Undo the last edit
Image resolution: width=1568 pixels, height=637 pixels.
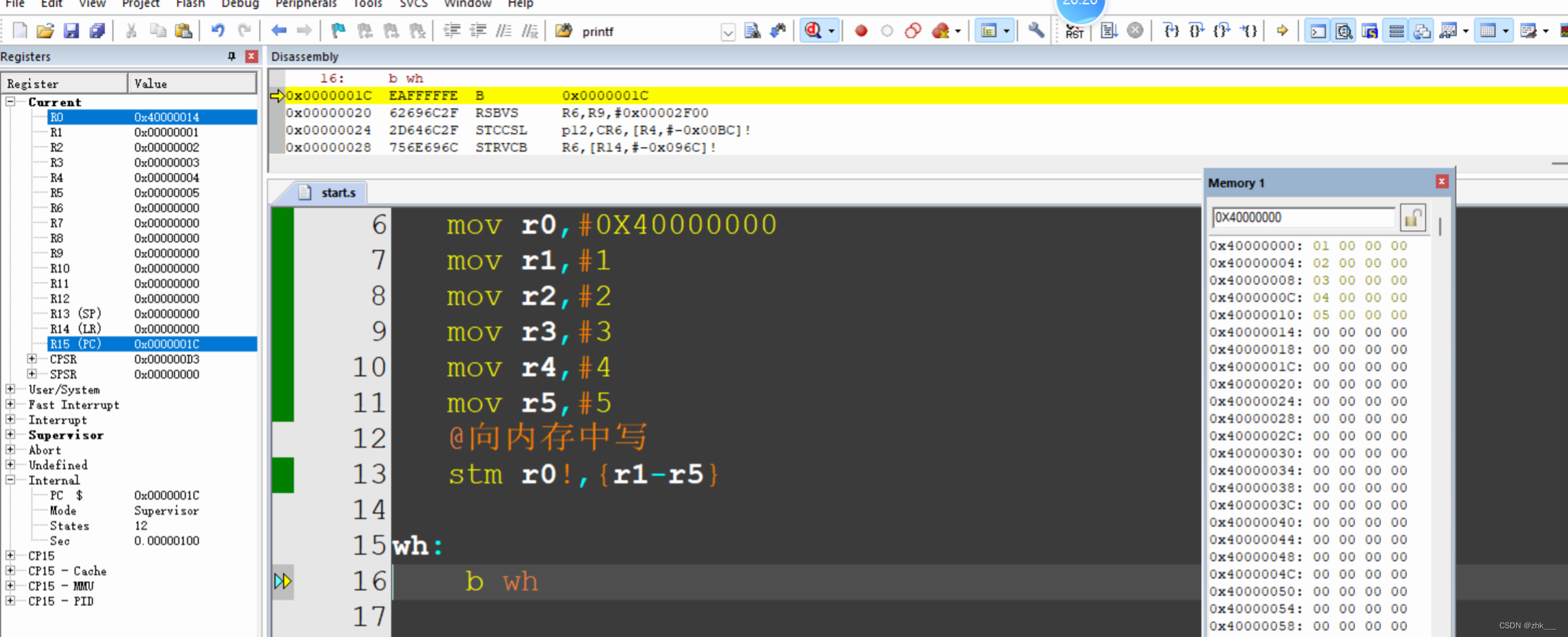point(217,31)
